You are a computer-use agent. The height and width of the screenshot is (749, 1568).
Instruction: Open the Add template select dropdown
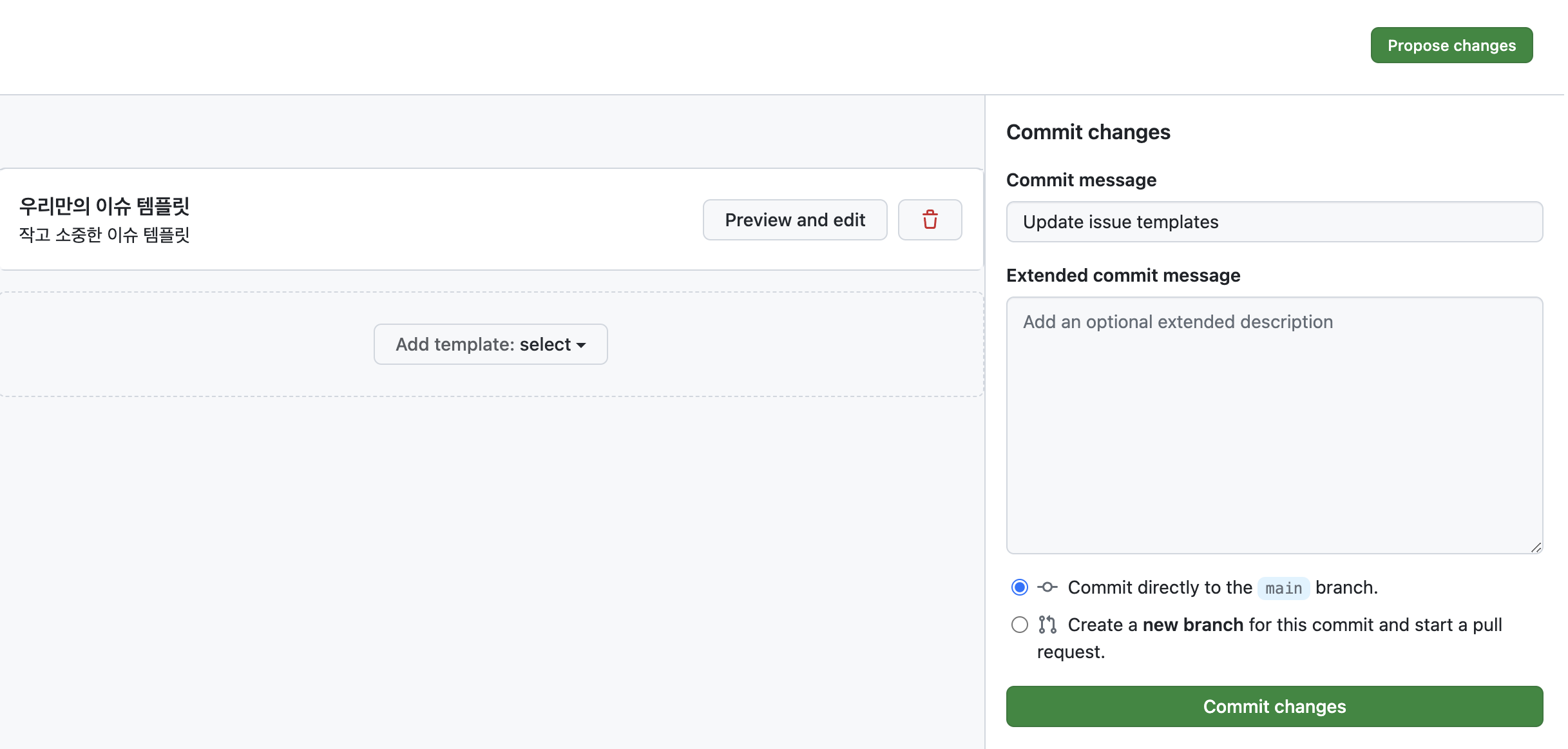click(490, 344)
